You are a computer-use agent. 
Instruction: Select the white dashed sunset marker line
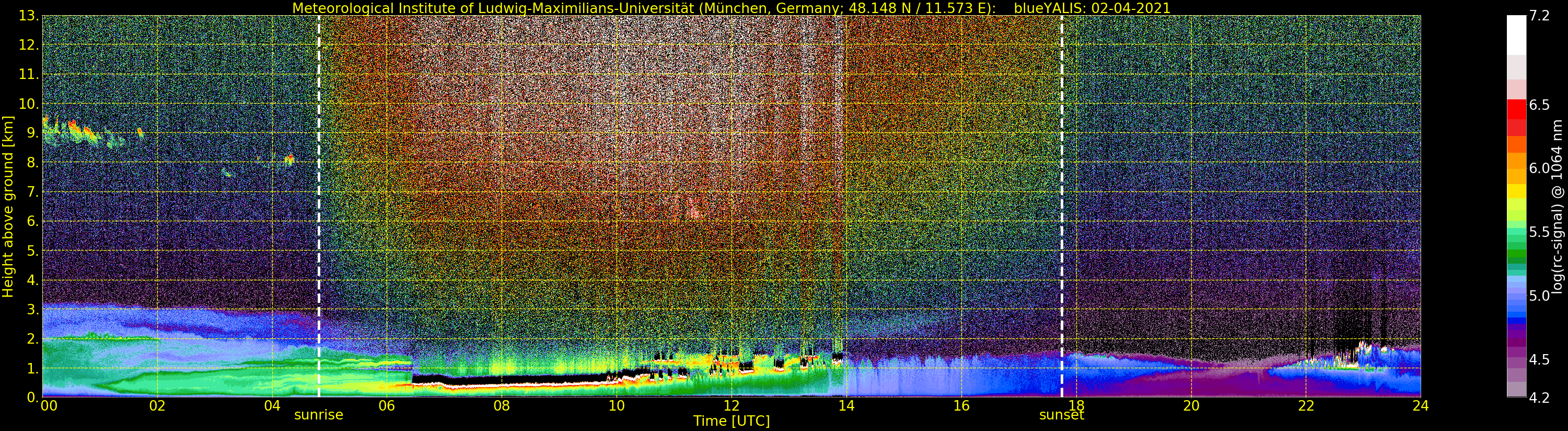tap(1062, 206)
